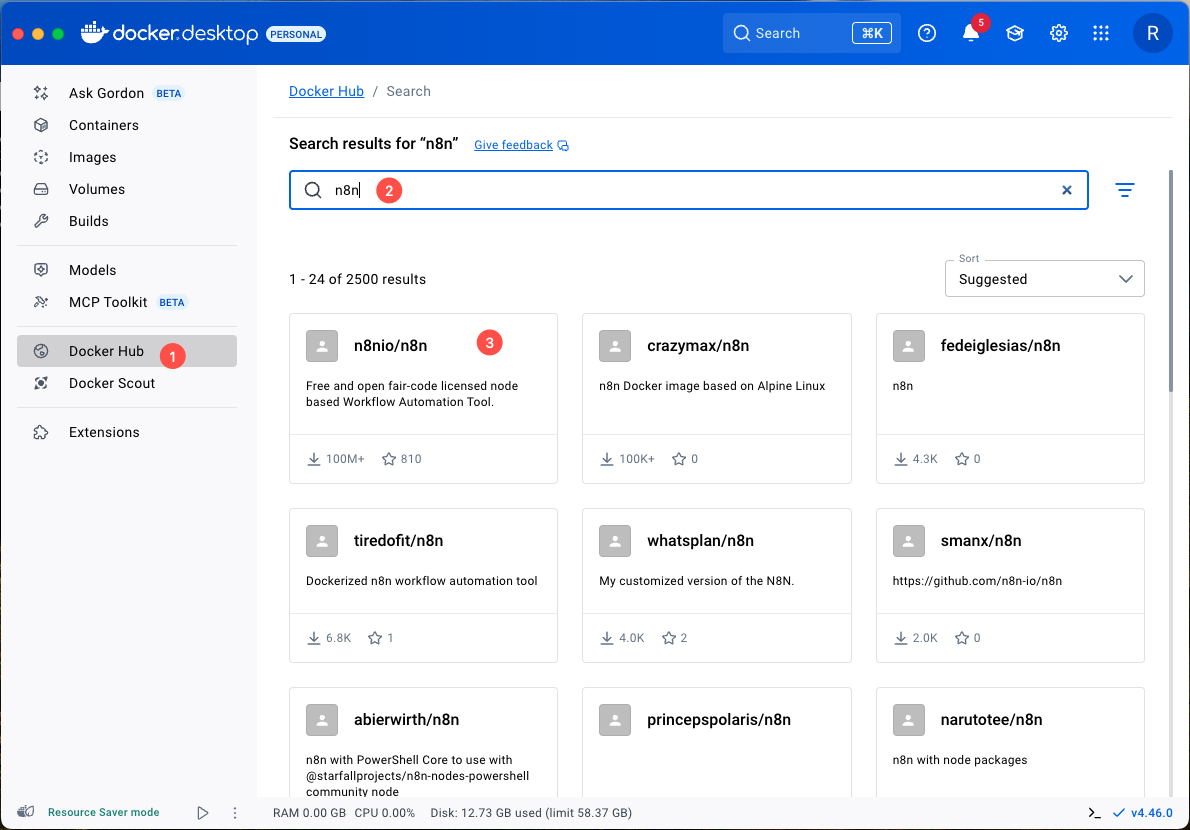Open the apps grid icon
Image resolution: width=1190 pixels, height=830 pixels.
click(1101, 33)
